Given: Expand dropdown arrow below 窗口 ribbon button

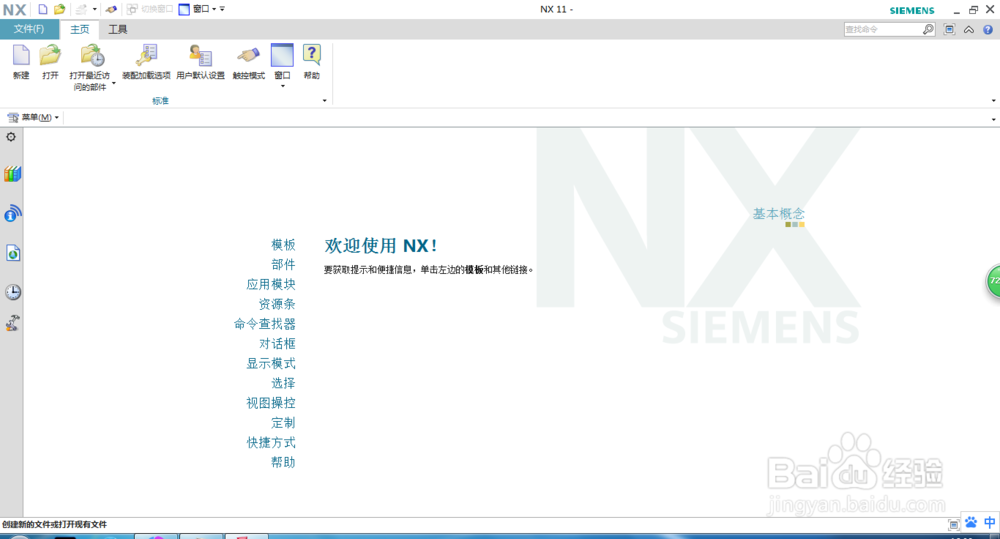Looking at the screenshot, I should (x=283, y=85).
